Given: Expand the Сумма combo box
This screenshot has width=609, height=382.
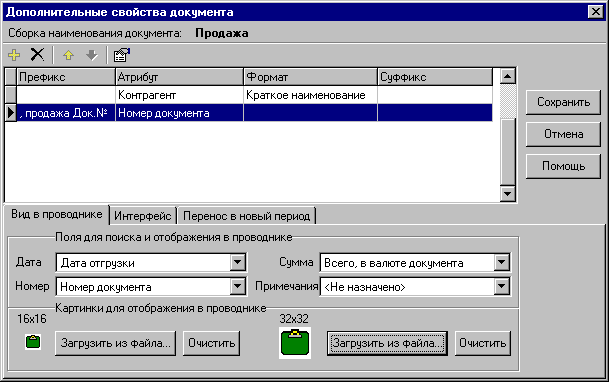Looking at the screenshot, I should [501, 263].
